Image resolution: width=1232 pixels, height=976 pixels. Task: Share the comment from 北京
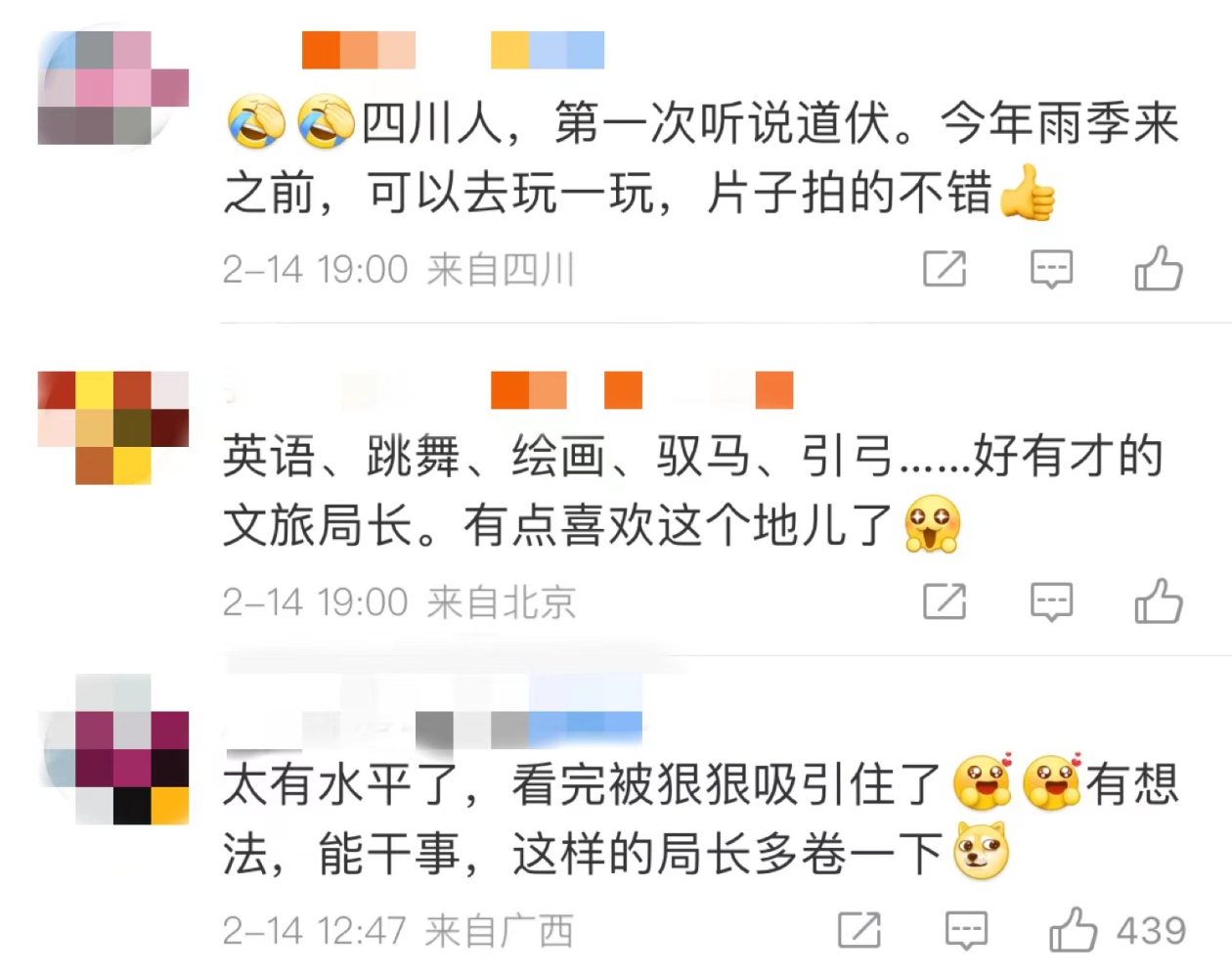945,601
